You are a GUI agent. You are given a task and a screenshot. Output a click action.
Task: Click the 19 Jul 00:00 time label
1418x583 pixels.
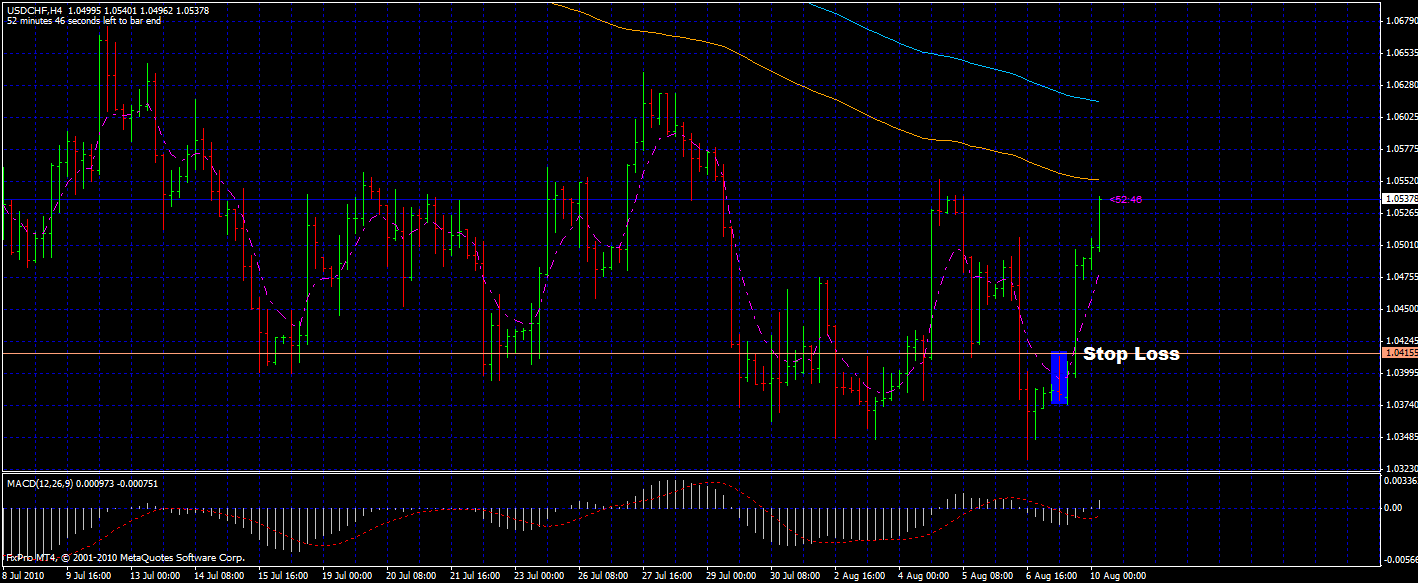pyautogui.click(x=347, y=576)
